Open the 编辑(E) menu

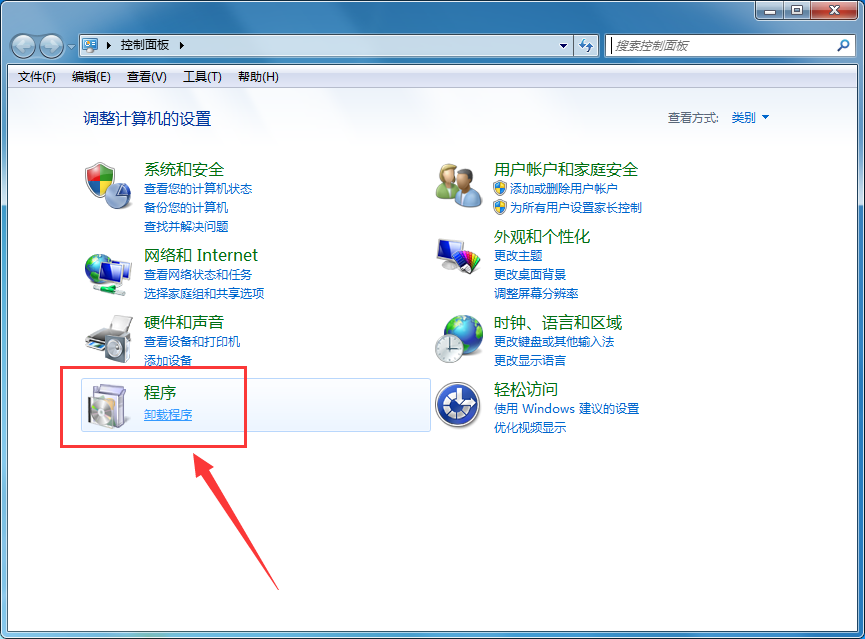91,77
